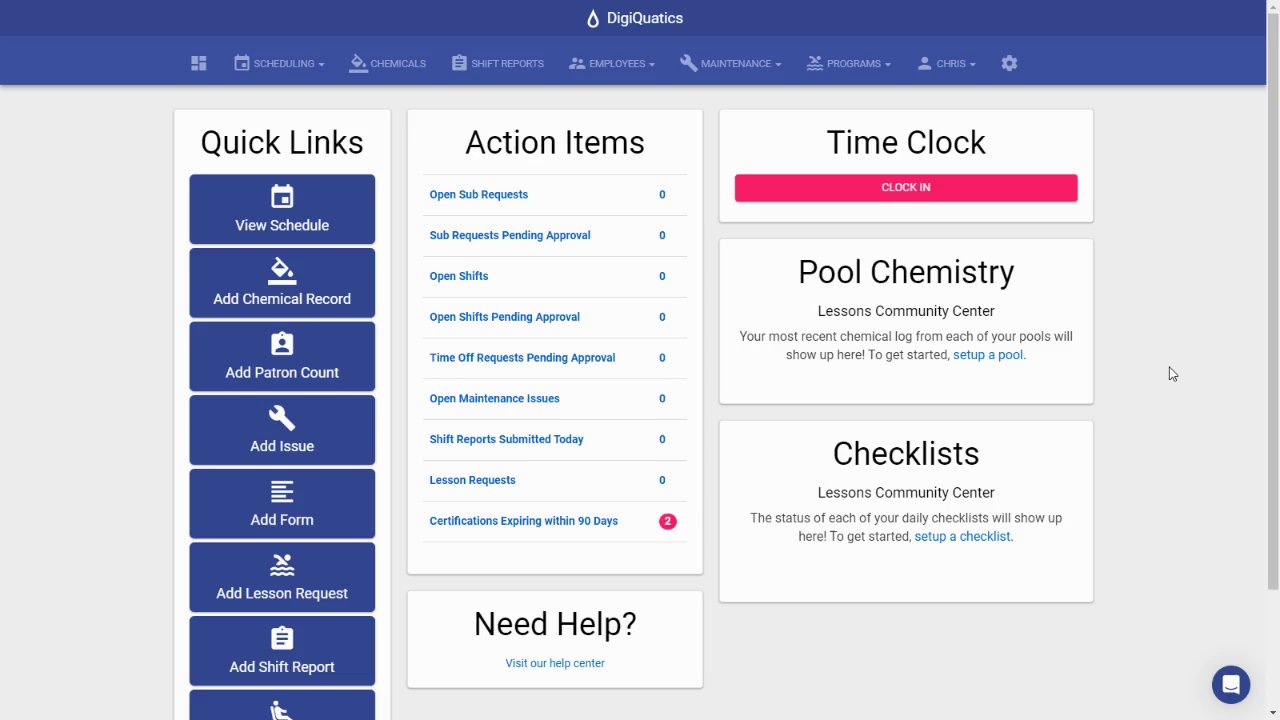Click the Chemicals bucket icon in navbar
The image size is (1280, 720).
pos(358,63)
